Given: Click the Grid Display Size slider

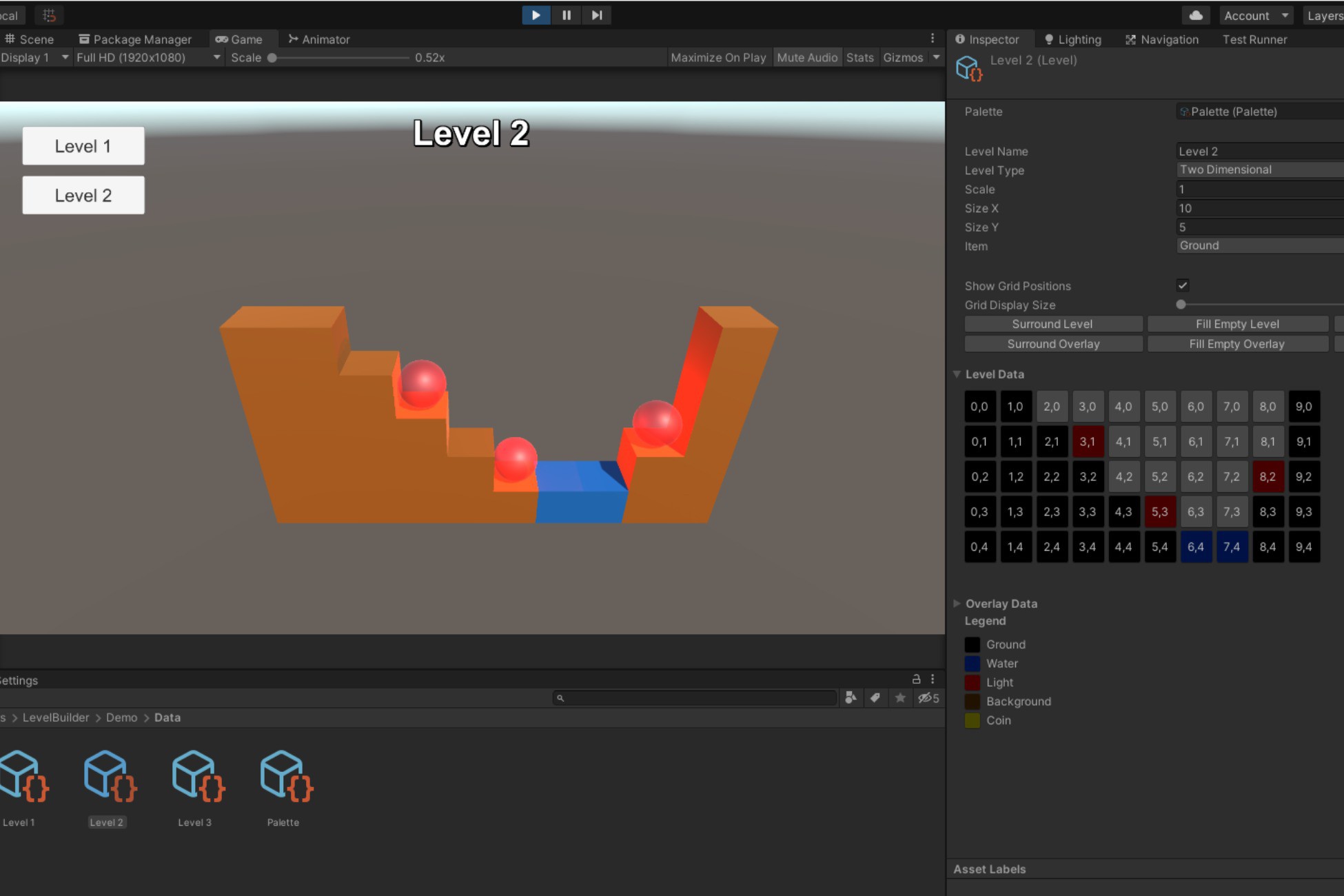Looking at the screenshot, I should coord(1180,304).
